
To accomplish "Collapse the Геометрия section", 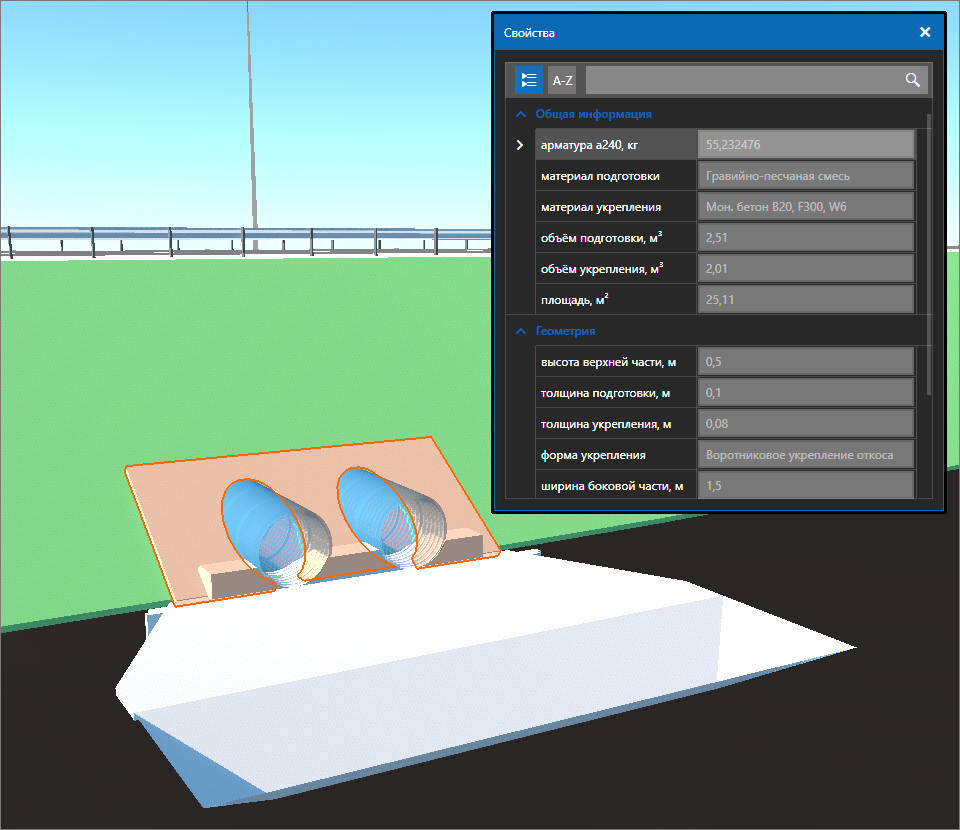I will pos(520,331).
